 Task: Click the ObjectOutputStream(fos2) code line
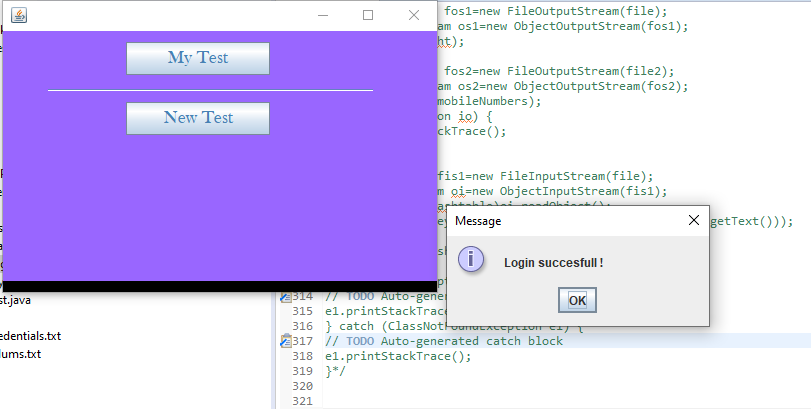pyautogui.click(x=563, y=86)
